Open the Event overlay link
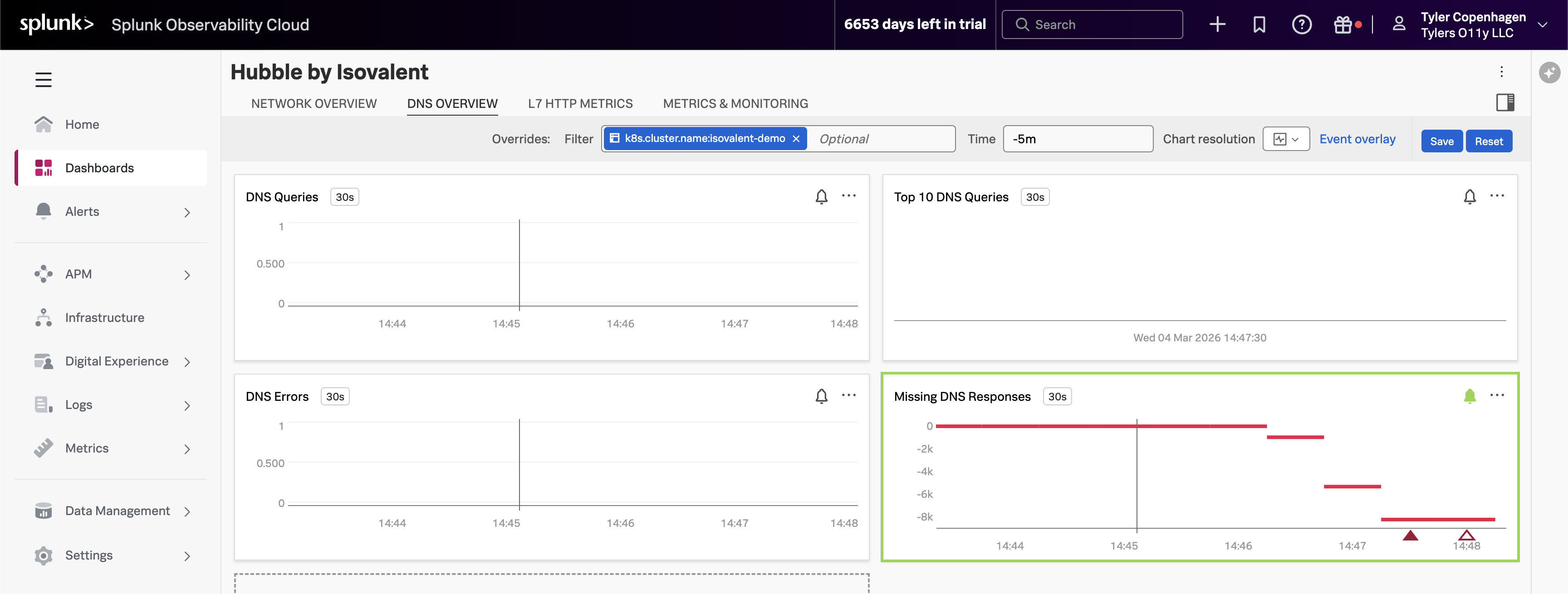1568x594 pixels. coord(1357,139)
